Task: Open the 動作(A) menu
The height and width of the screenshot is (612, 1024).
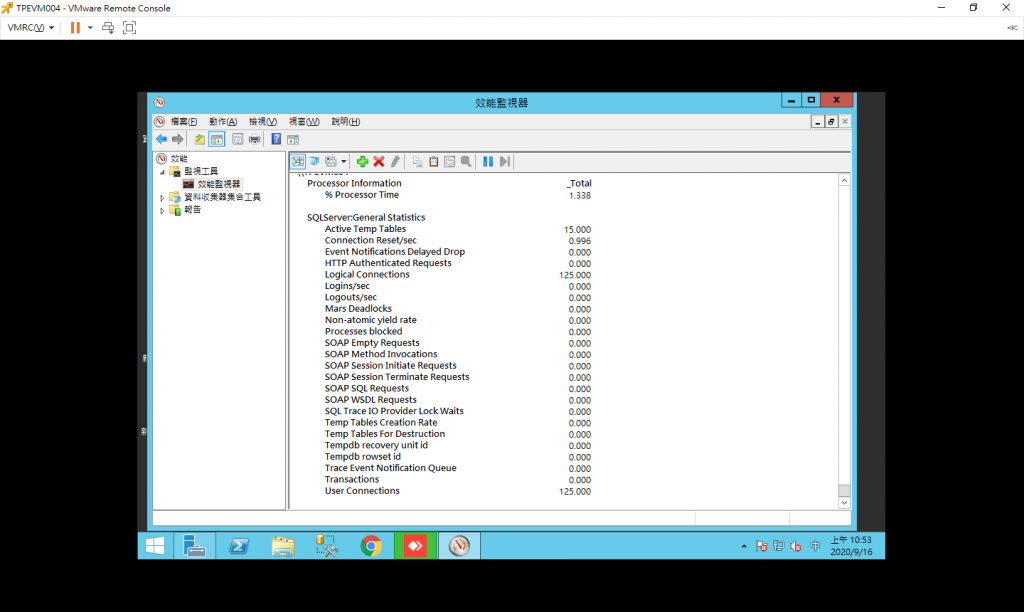Action: pos(223,121)
